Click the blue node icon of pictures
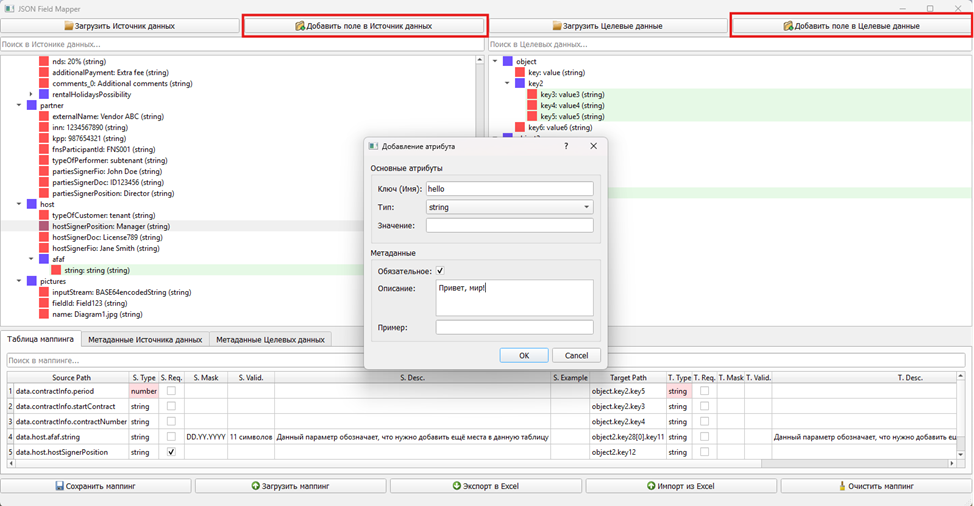Viewport: 974px width, 506px height. click(32, 281)
